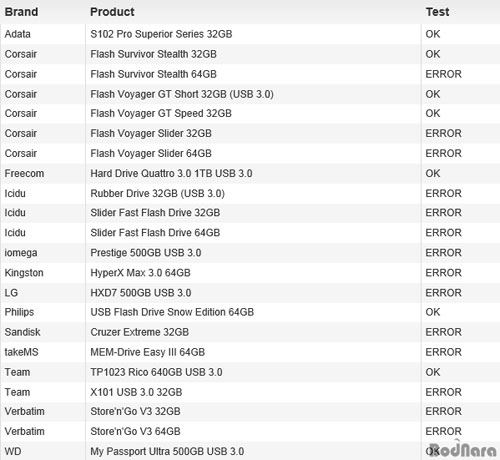Select the Adata S102 Pro Superior Series row
The image size is (500, 460).
pos(250,34)
